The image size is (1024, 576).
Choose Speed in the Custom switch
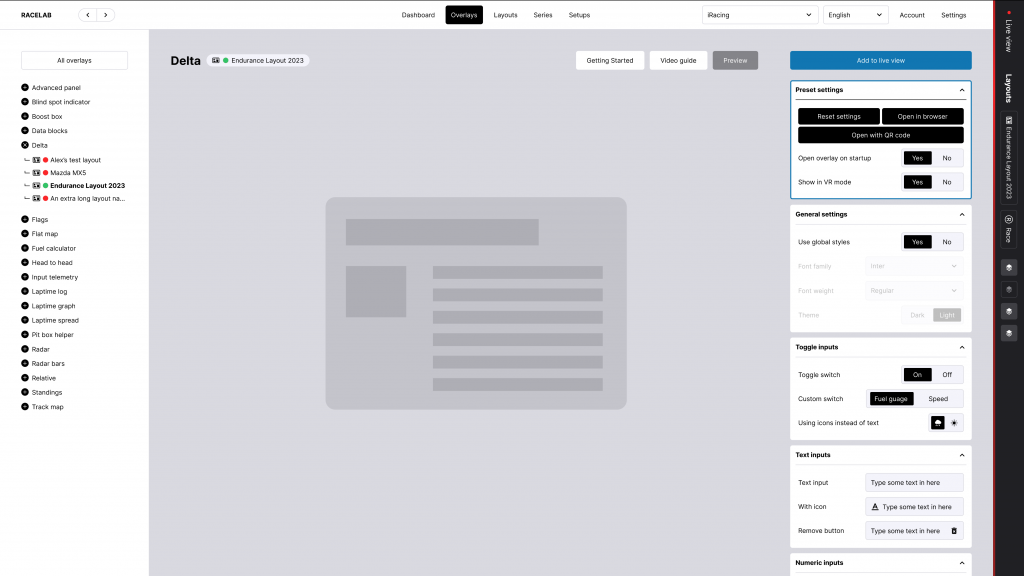(x=938, y=399)
